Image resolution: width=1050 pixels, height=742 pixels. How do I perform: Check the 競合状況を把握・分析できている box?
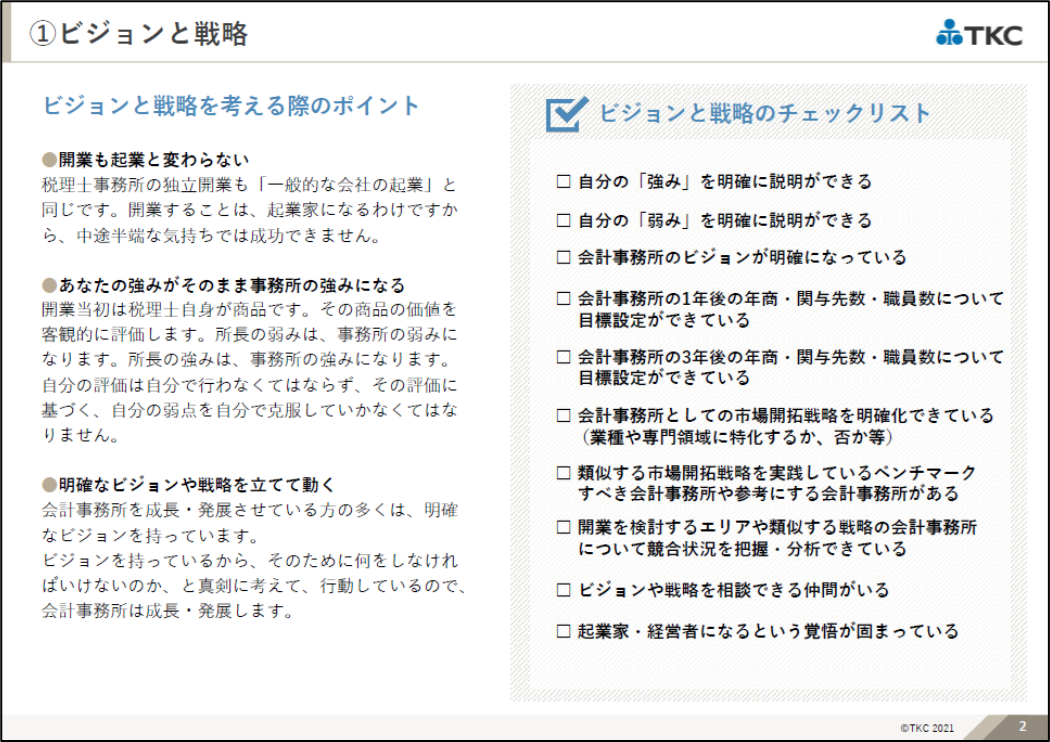pos(564,528)
